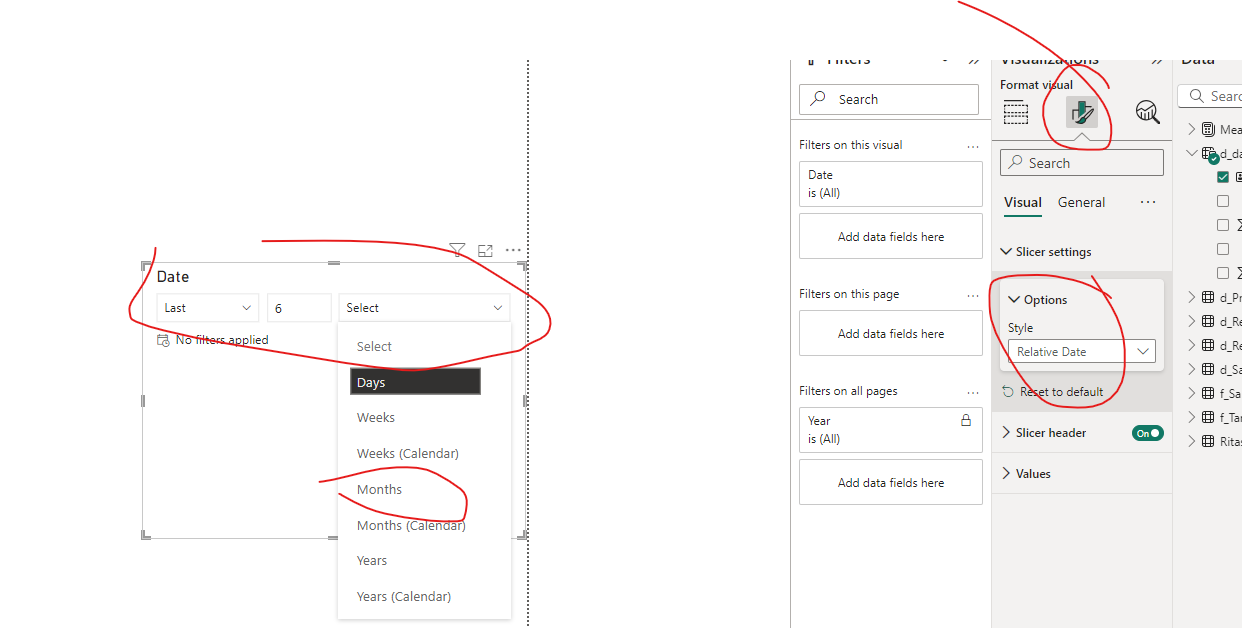1242x628 pixels.
Task: Open the Select time unit dropdown
Action: (x=424, y=308)
